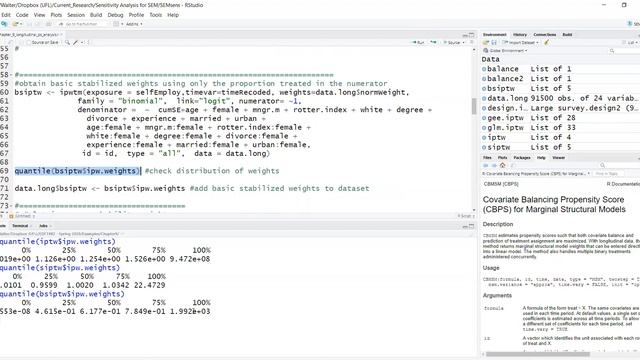Click load workspace icon in Environment pane

point(486,42)
